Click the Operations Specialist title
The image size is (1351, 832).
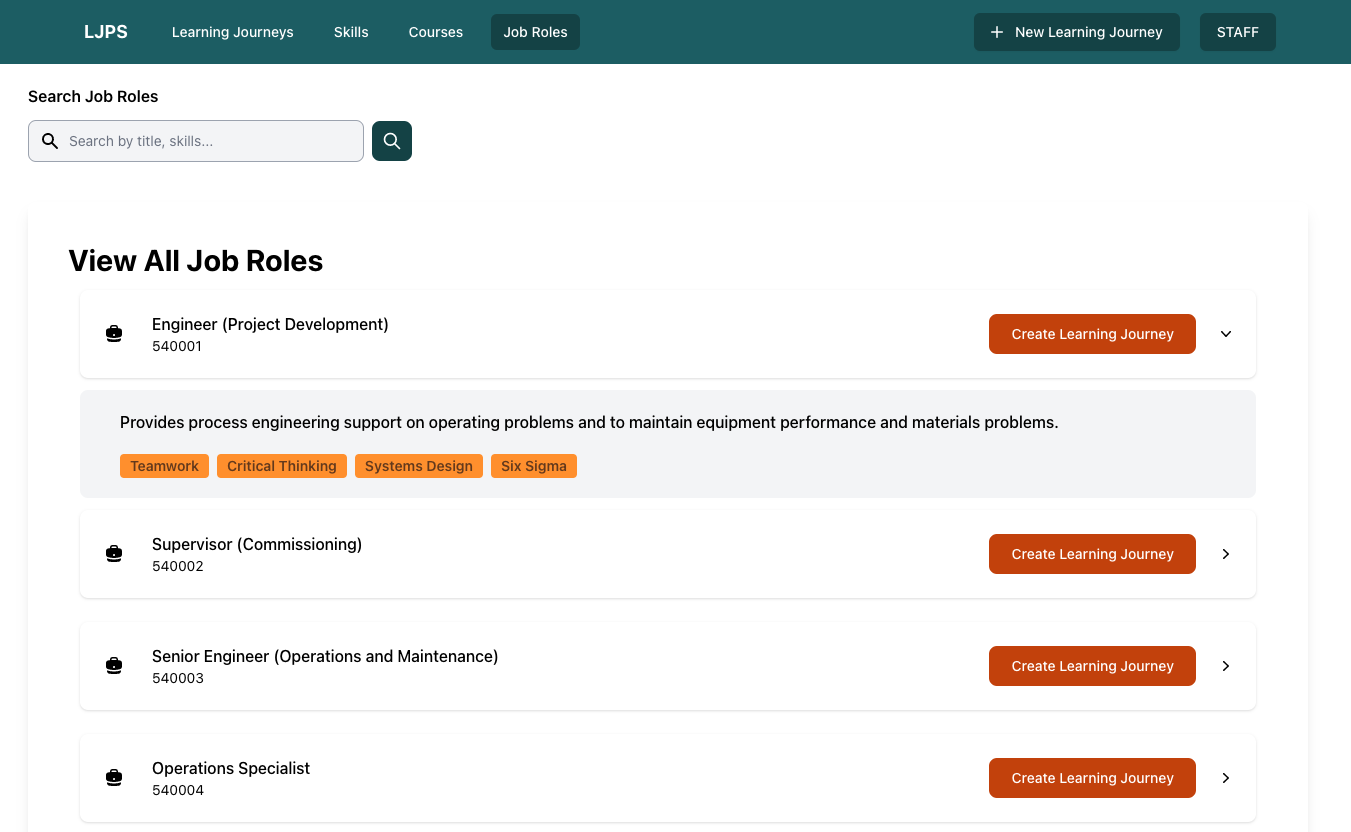(x=231, y=768)
